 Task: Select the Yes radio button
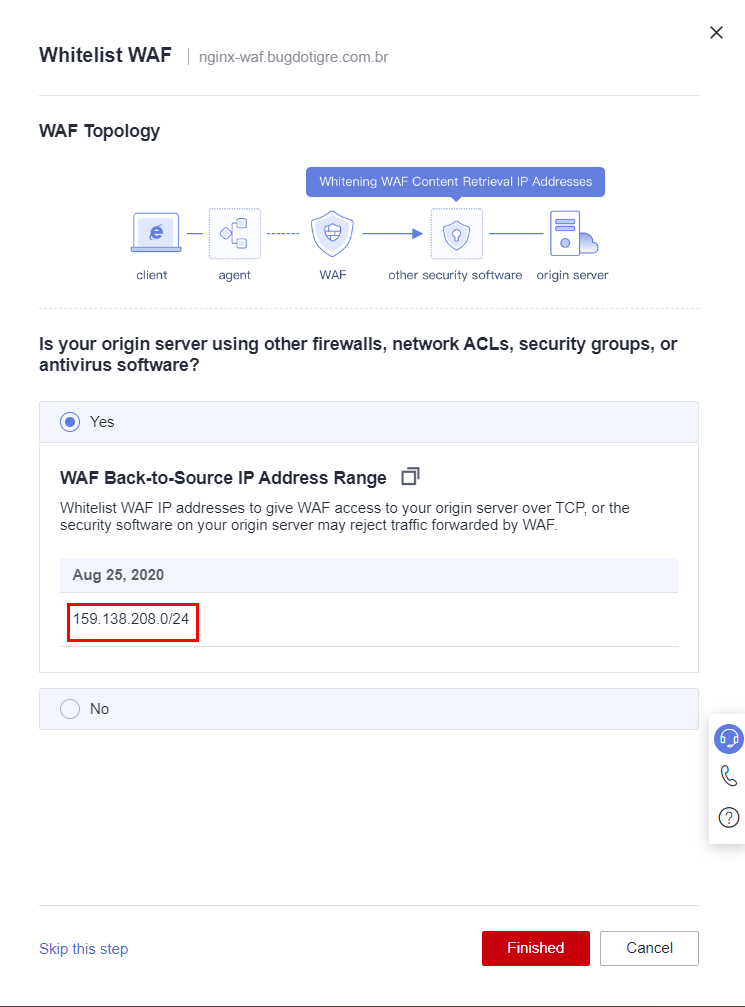click(70, 422)
